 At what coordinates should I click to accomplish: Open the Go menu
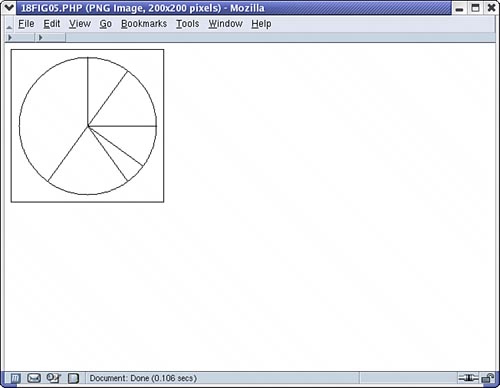click(106, 24)
